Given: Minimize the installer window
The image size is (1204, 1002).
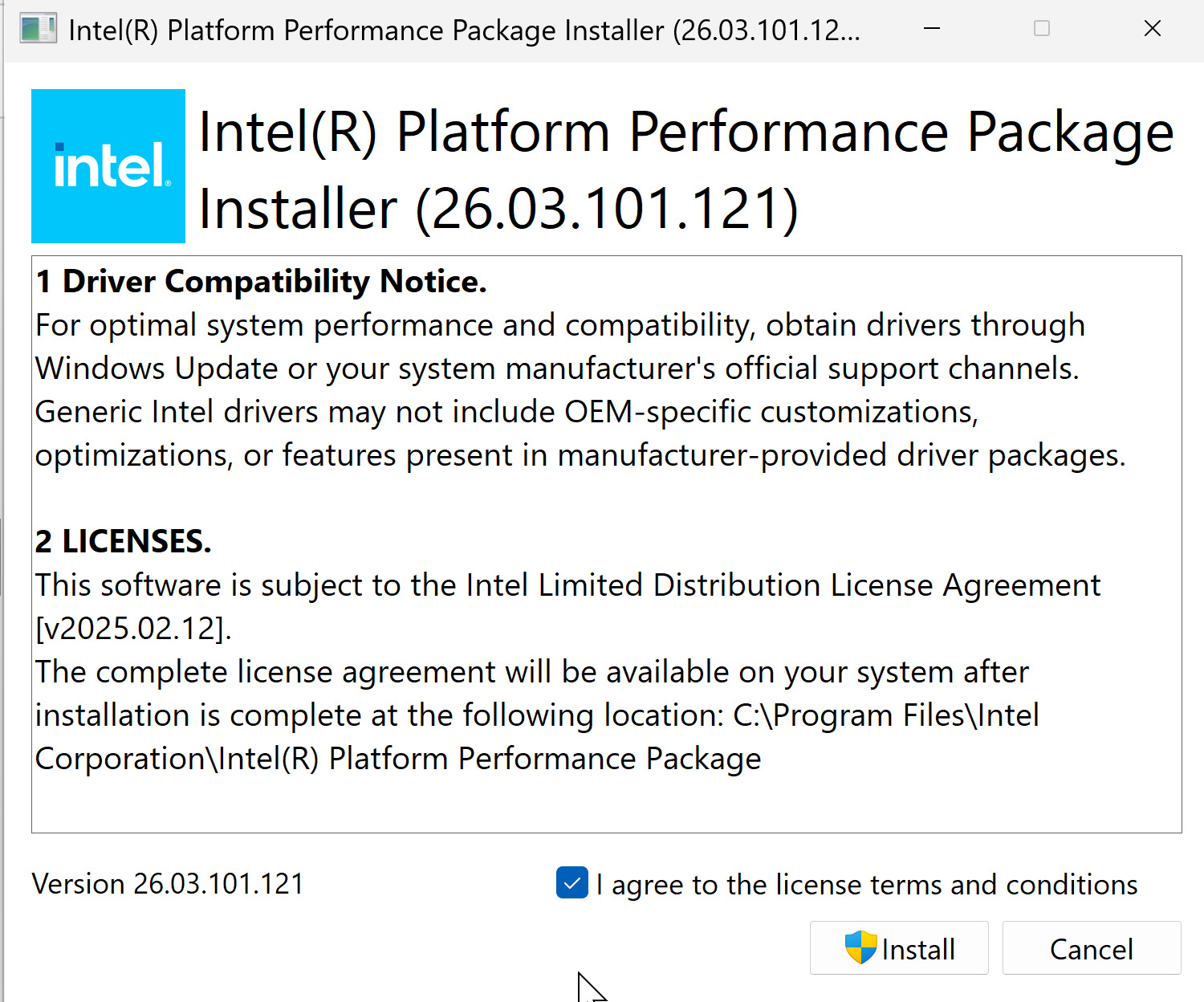Looking at the screenshot, I should (932, 30).
